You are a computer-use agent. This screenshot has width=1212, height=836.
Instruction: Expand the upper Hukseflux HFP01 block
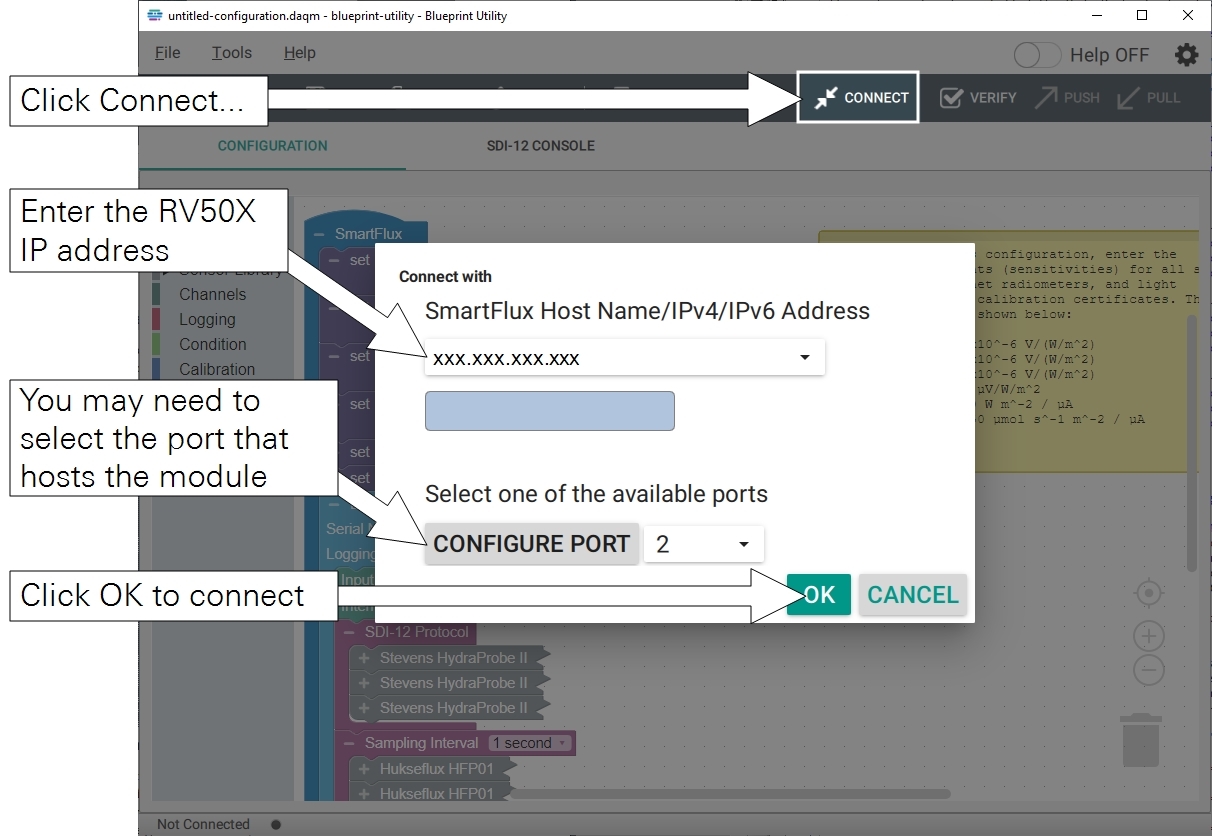[x=364, y=769]
